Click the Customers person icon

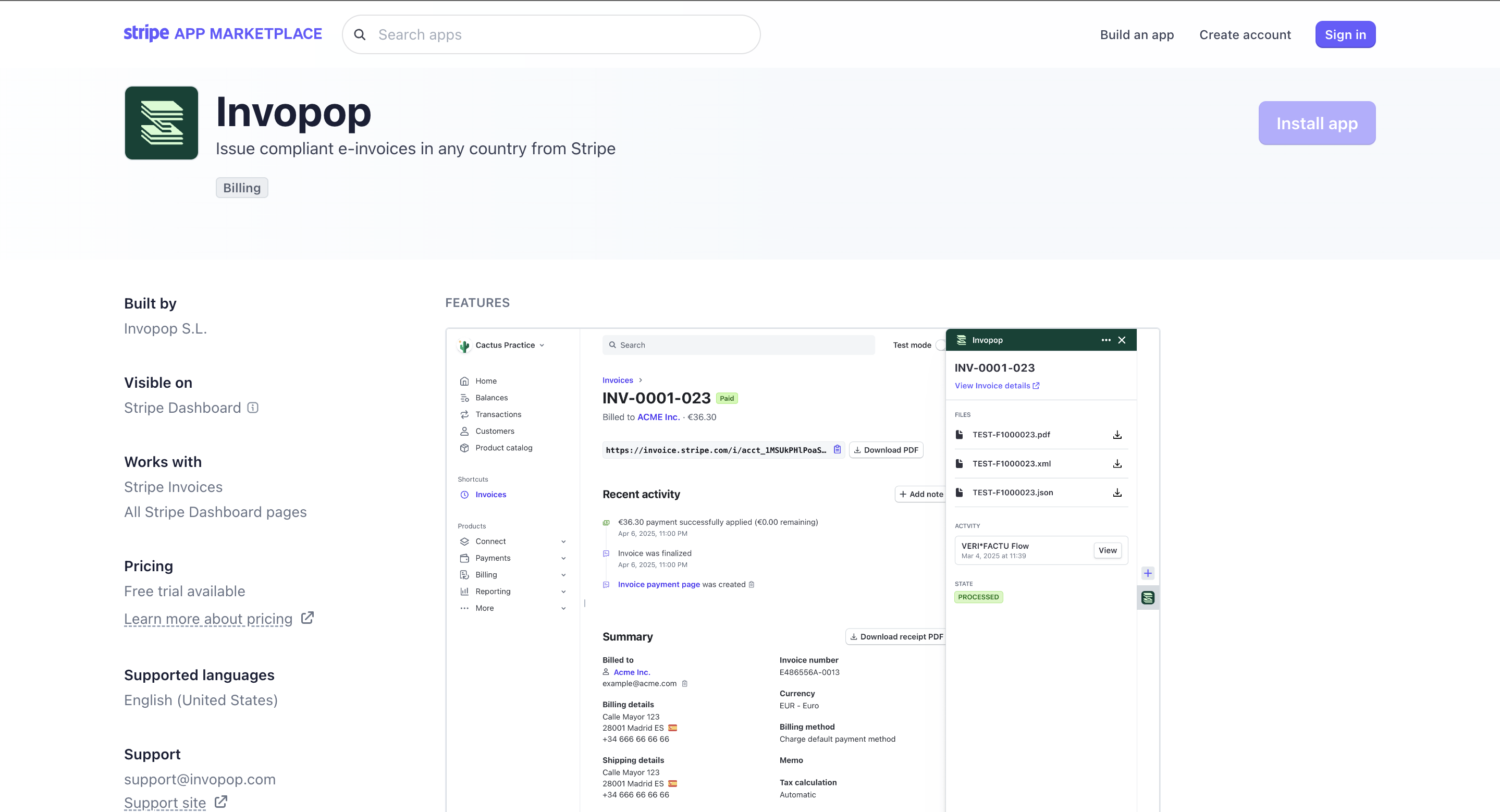tap(464, 432)
